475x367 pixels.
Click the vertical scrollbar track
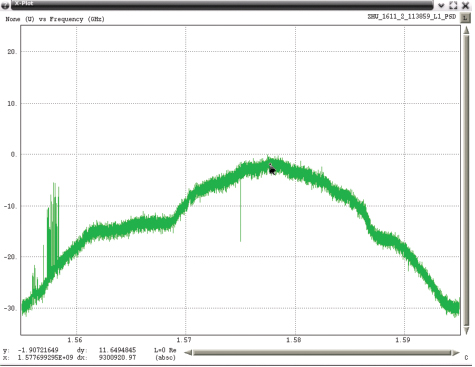tap(466, 180)
